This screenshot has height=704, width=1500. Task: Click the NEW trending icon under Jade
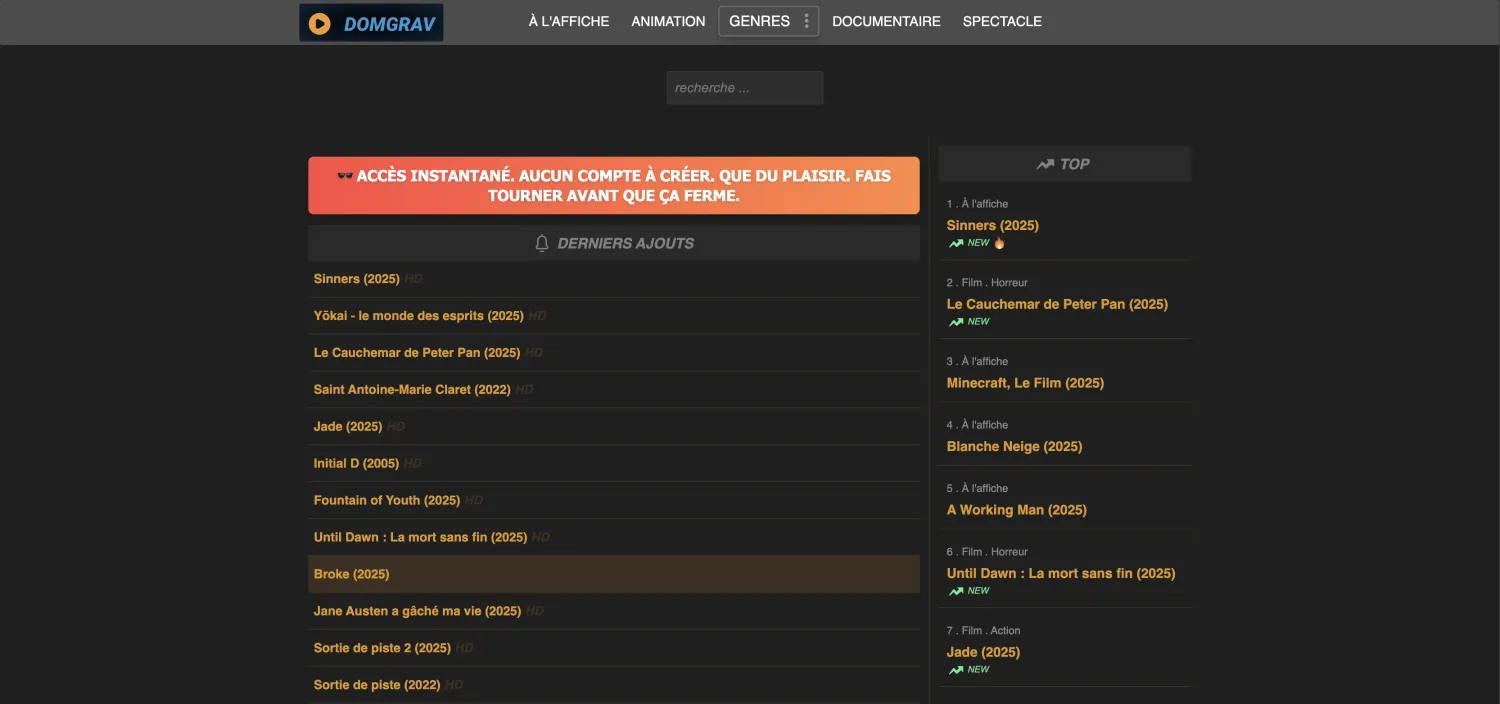957,670
